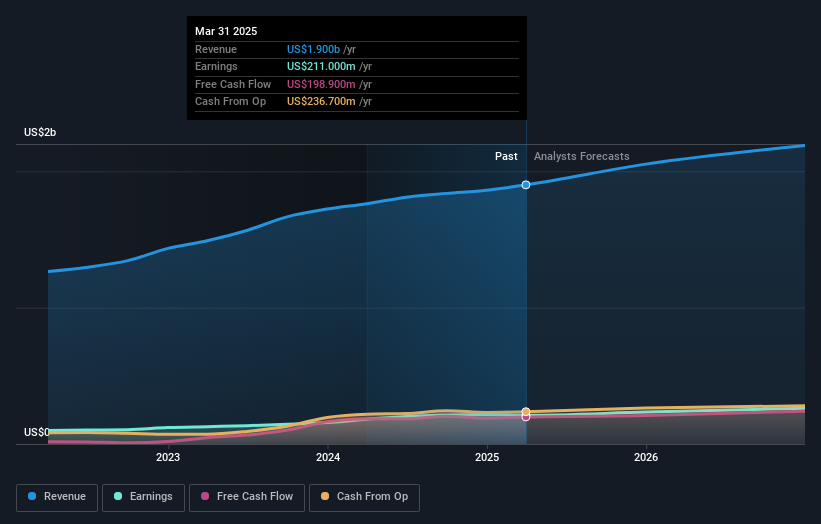This screenshot has width=821, height=524.
Task: Toggle the Earnings legend button
Action: (143, 497)
